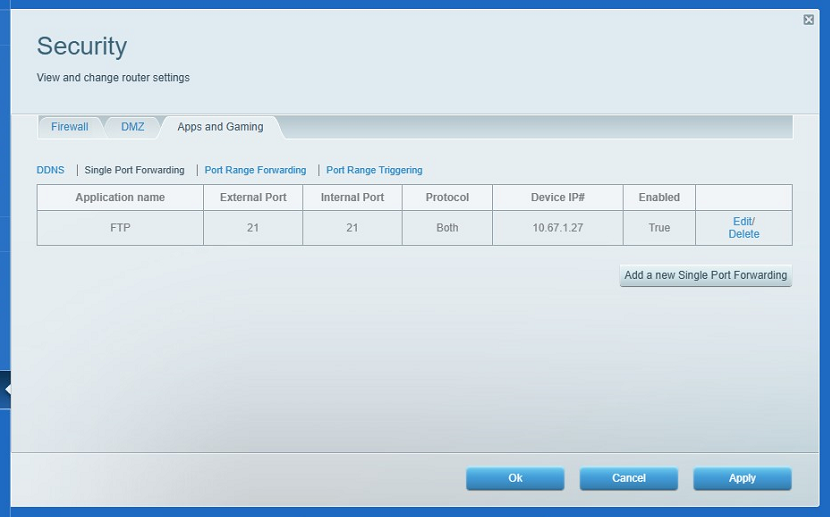Cancel the security changes
The height and width of the screenshot is (517, 830).
click(629, 478)
